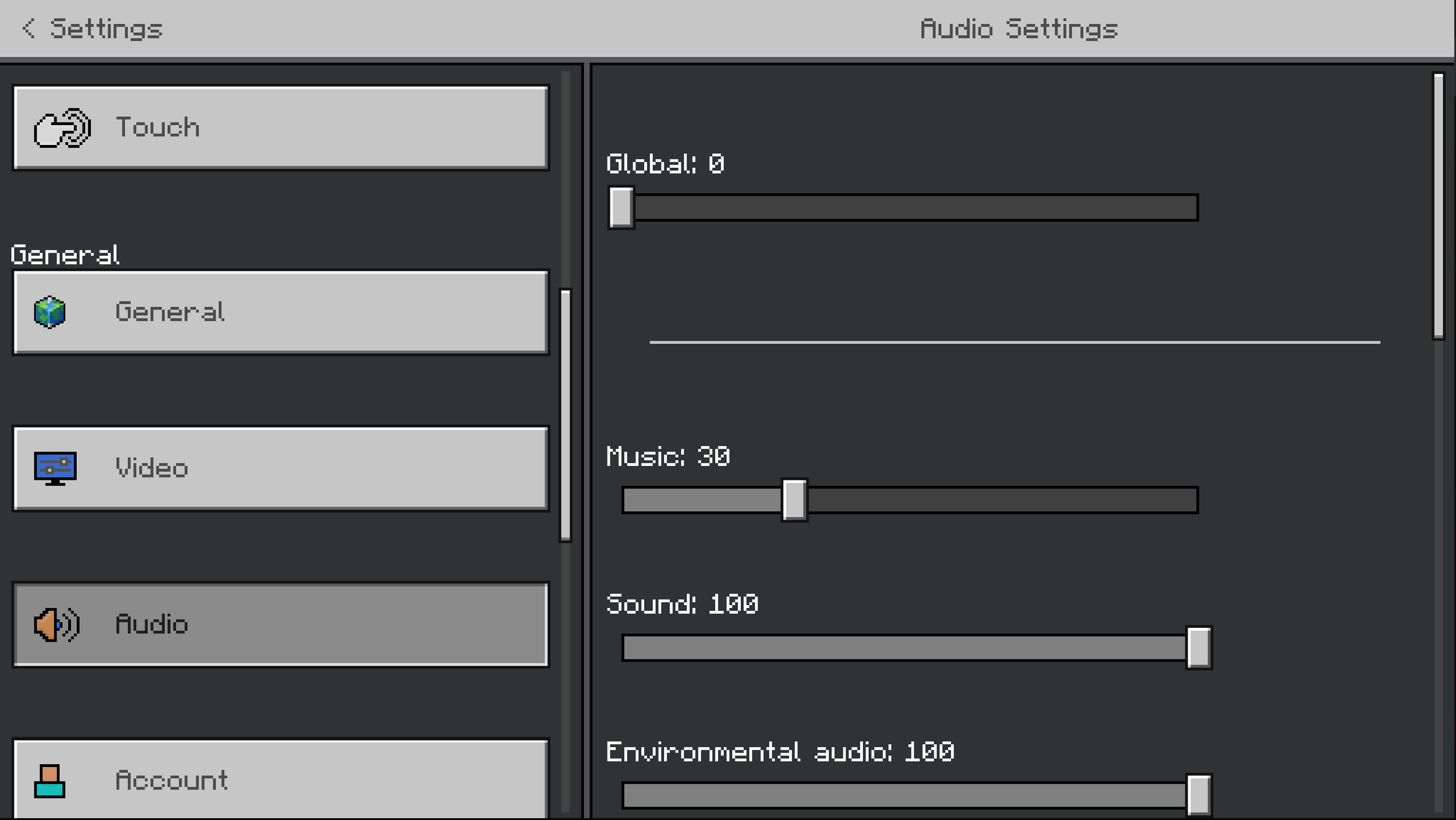This screenshot has width=1456, height=820.
Task: Click the Global volume slider handle
Action: pyautogui.click(x=621, y=207)
